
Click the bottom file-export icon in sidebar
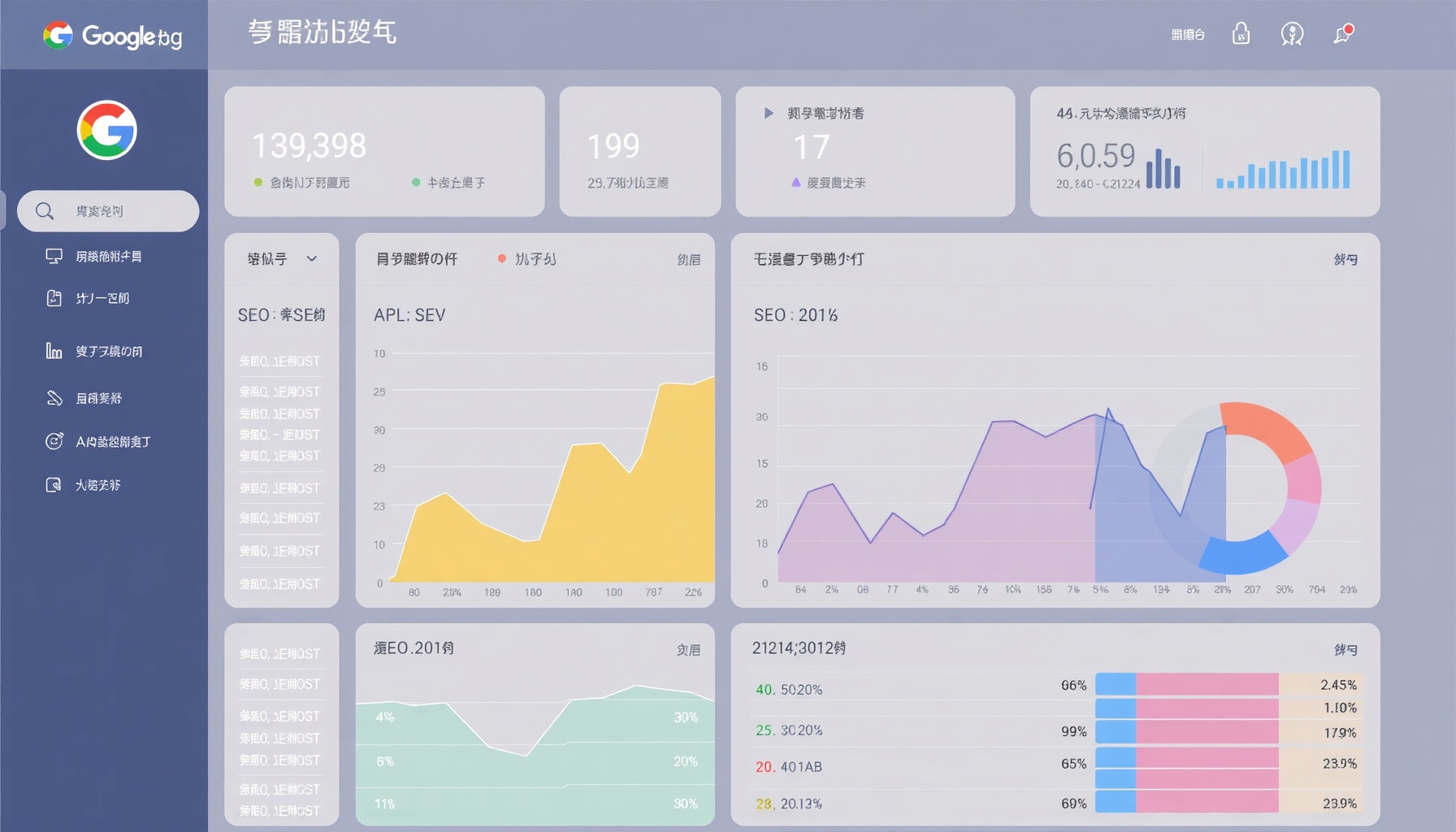(x=52, y=484)
